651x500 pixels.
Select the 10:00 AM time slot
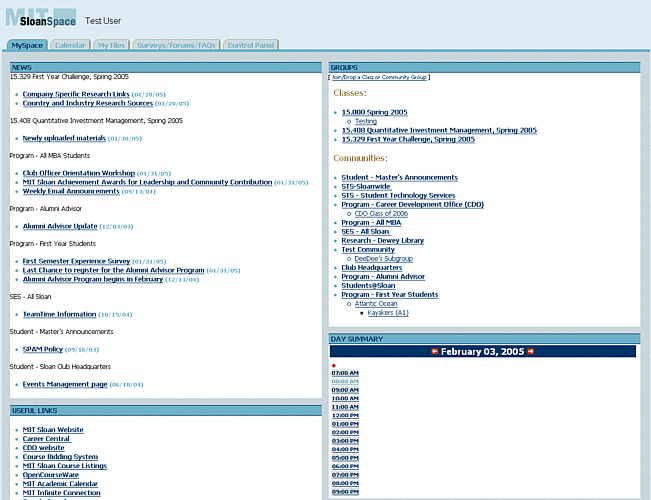(x=344, y=398)
